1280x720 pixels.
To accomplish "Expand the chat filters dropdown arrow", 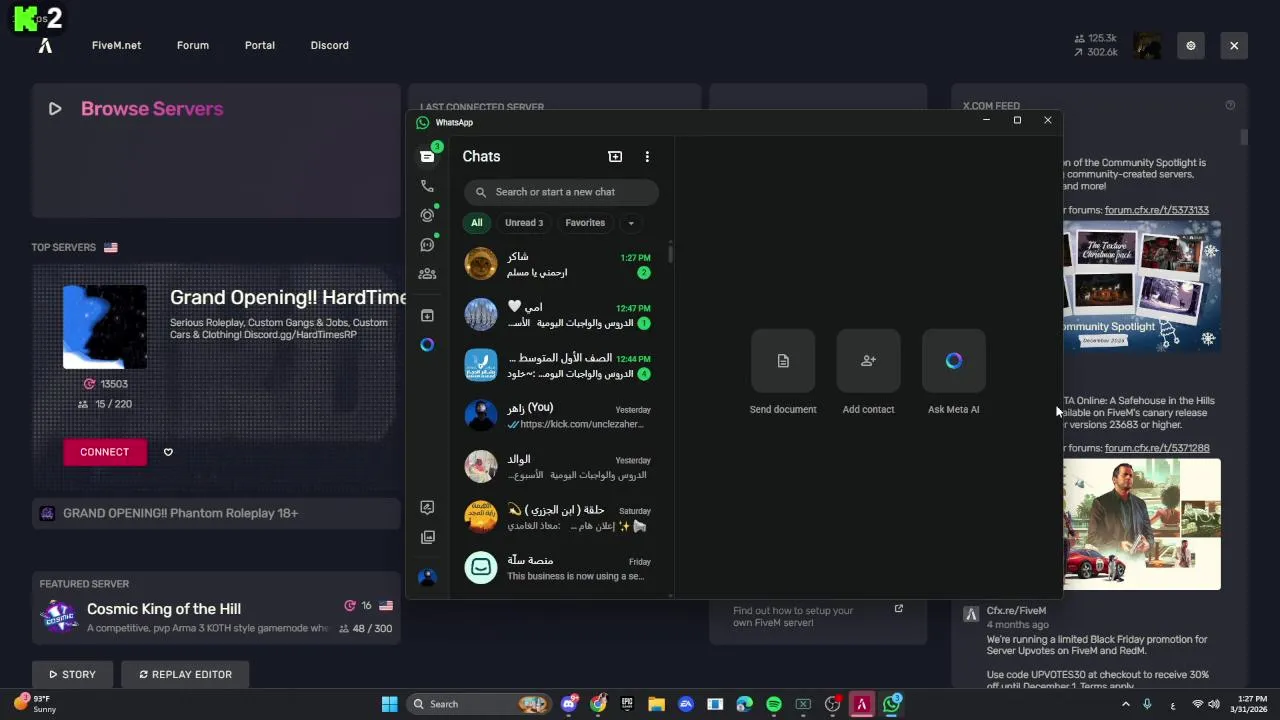I will tap(631, 223).
